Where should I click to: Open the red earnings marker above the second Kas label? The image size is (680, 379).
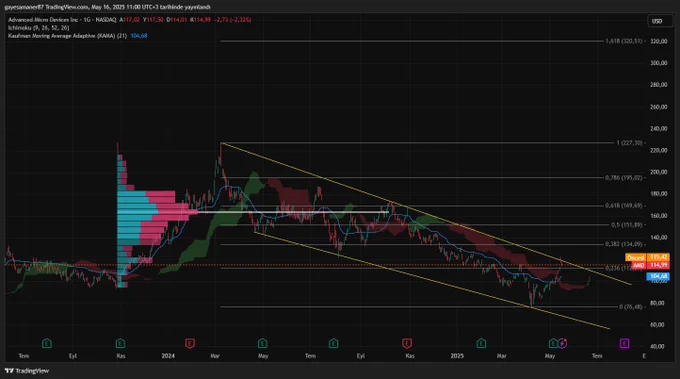[407, 343]
